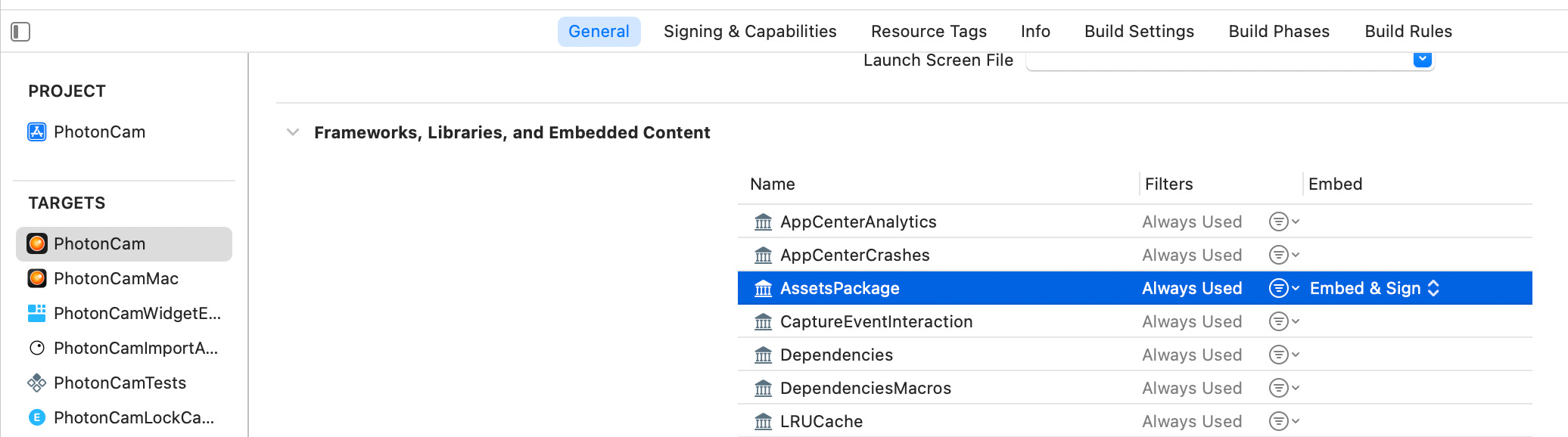The image size is (1568, 437).
Task: Go to the Build Phases tab
Action: [x=1279, y=31]
